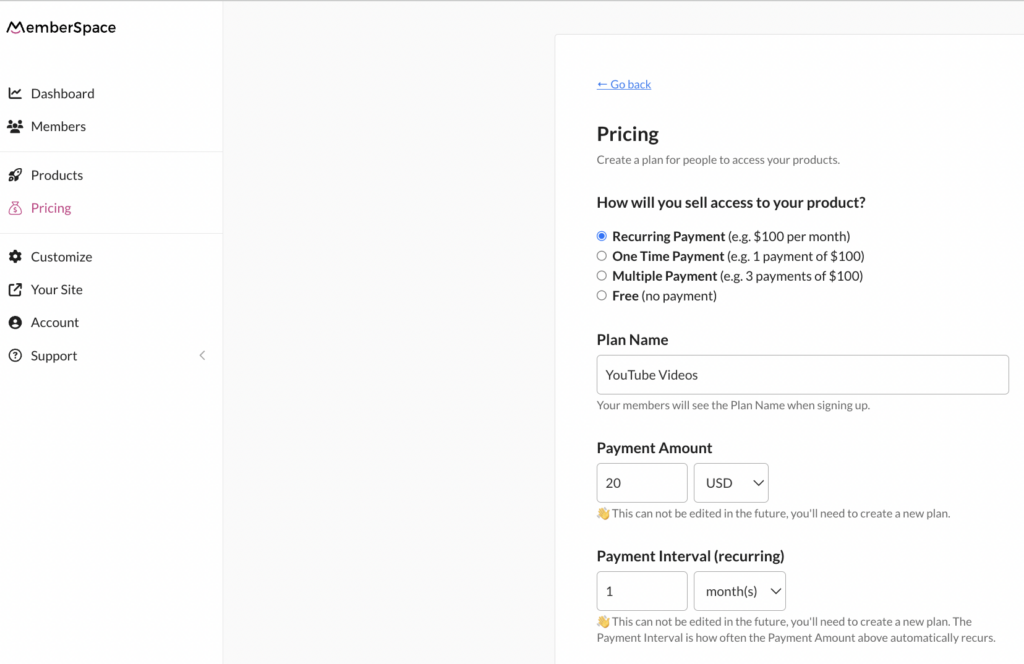
Task: Click the Go back link
Action: tap(623, 84)
